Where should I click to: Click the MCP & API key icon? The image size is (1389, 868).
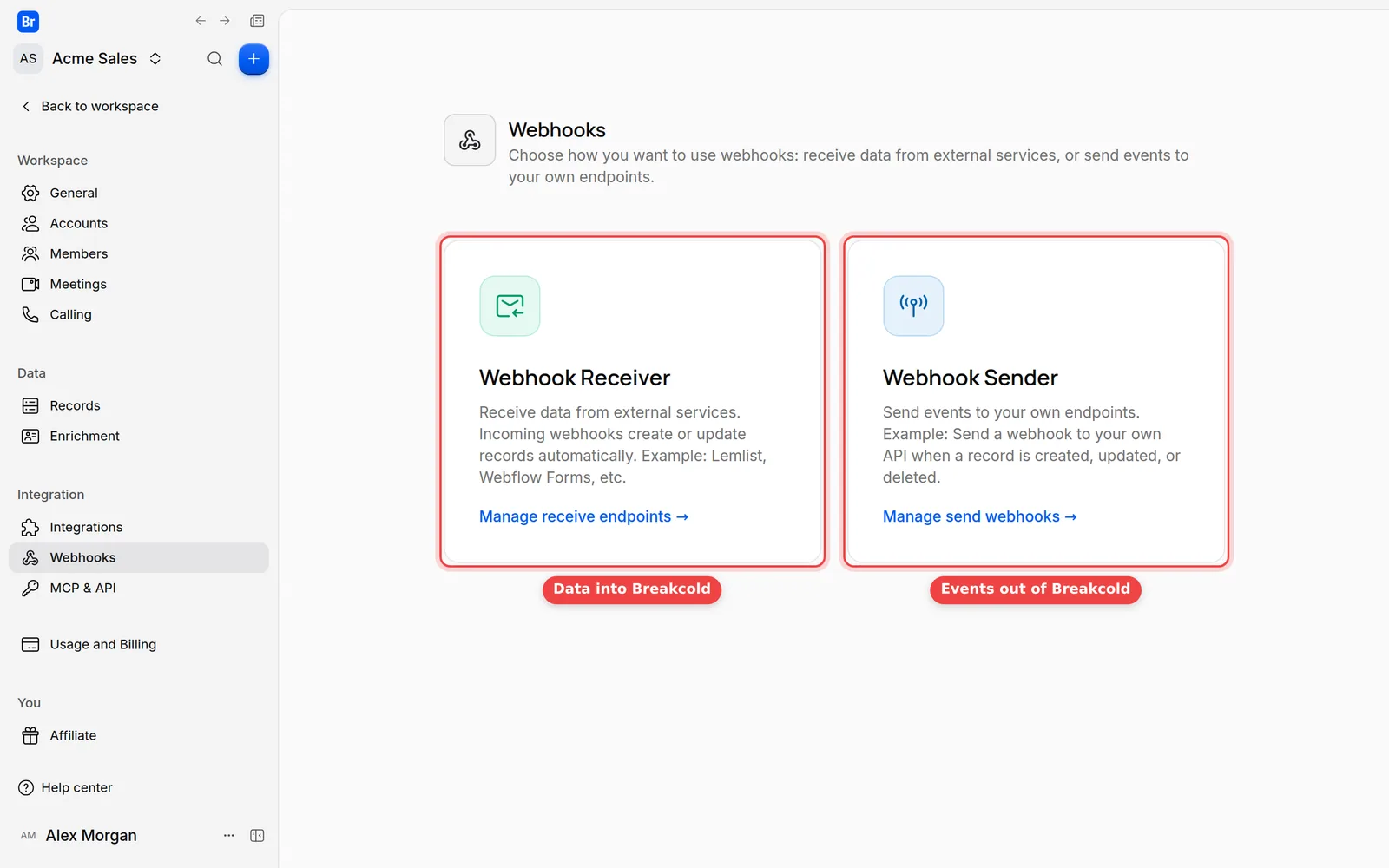[30, 588]
